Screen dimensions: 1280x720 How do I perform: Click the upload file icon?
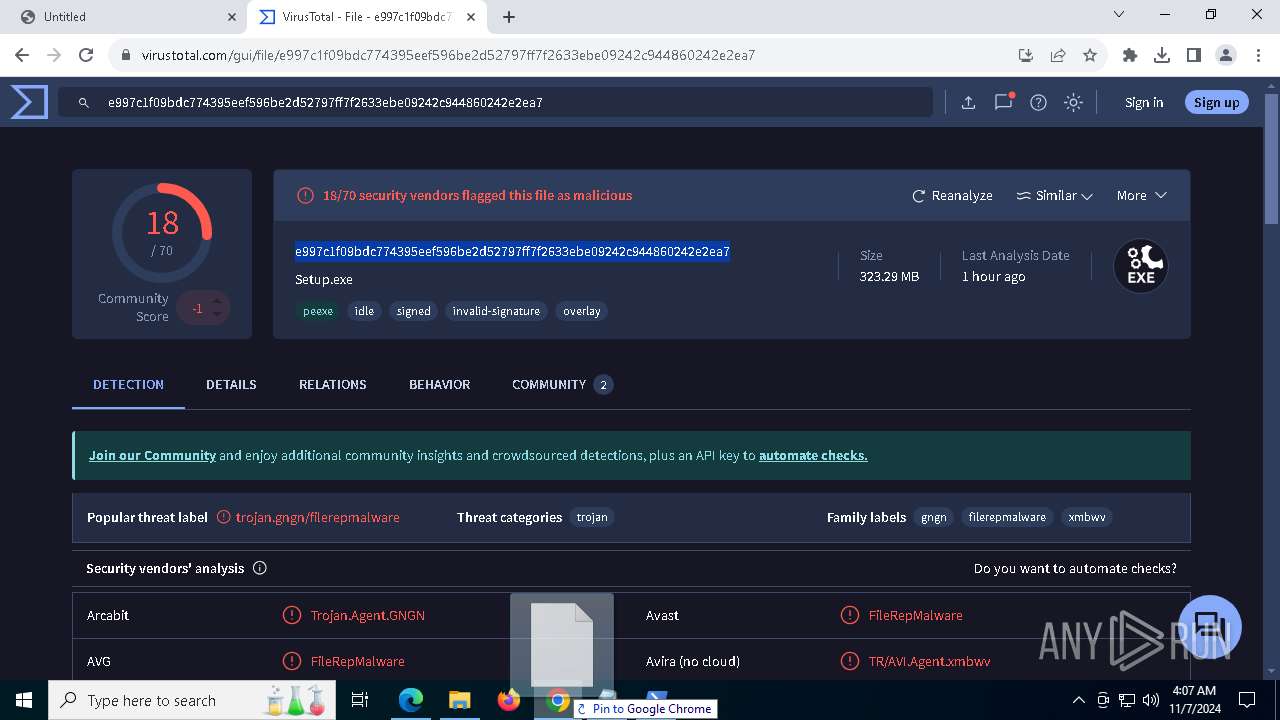tap(968, 102)
